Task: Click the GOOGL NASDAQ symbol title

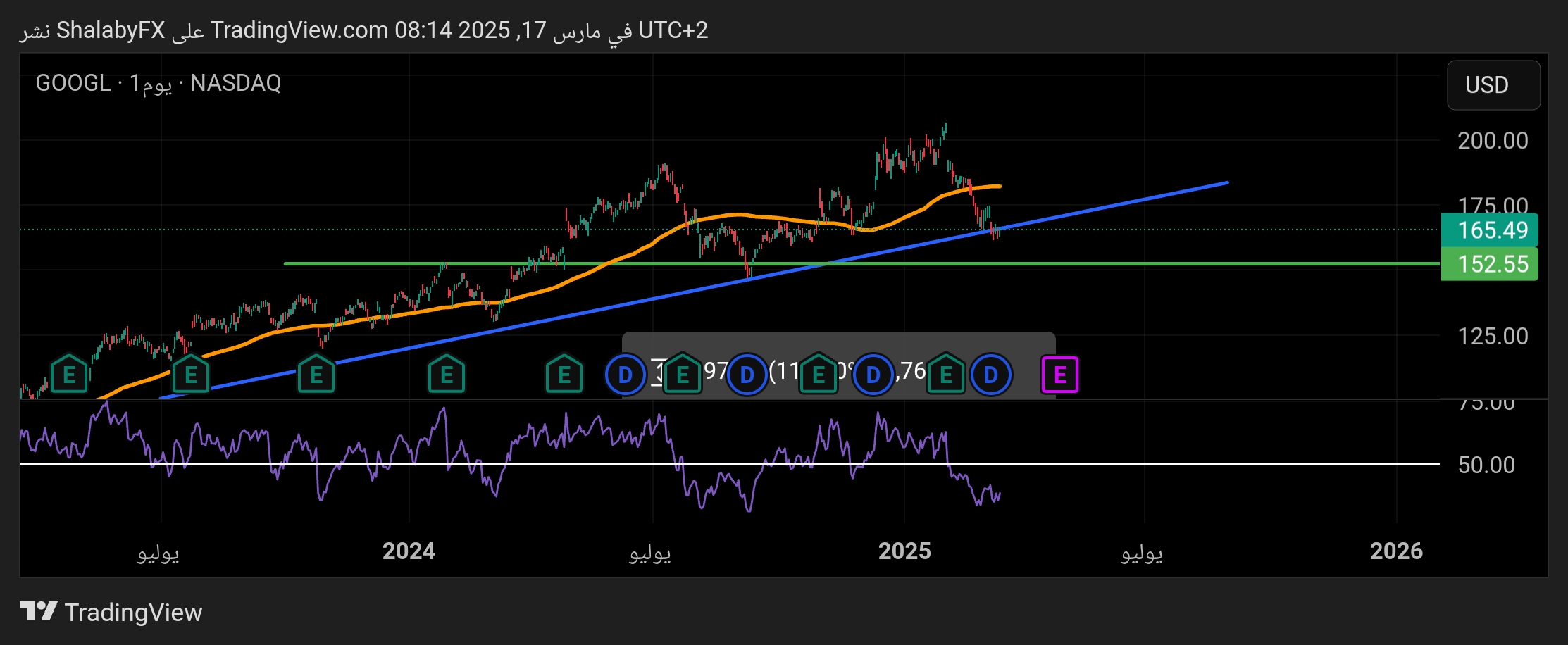Action: pos(158,84)
